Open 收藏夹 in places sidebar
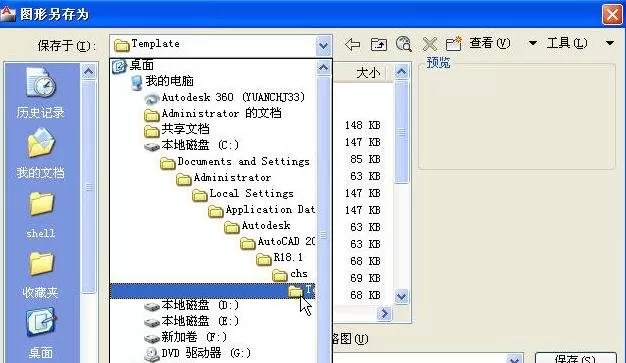This screenshot has height=363, width=626. [41, 275]
